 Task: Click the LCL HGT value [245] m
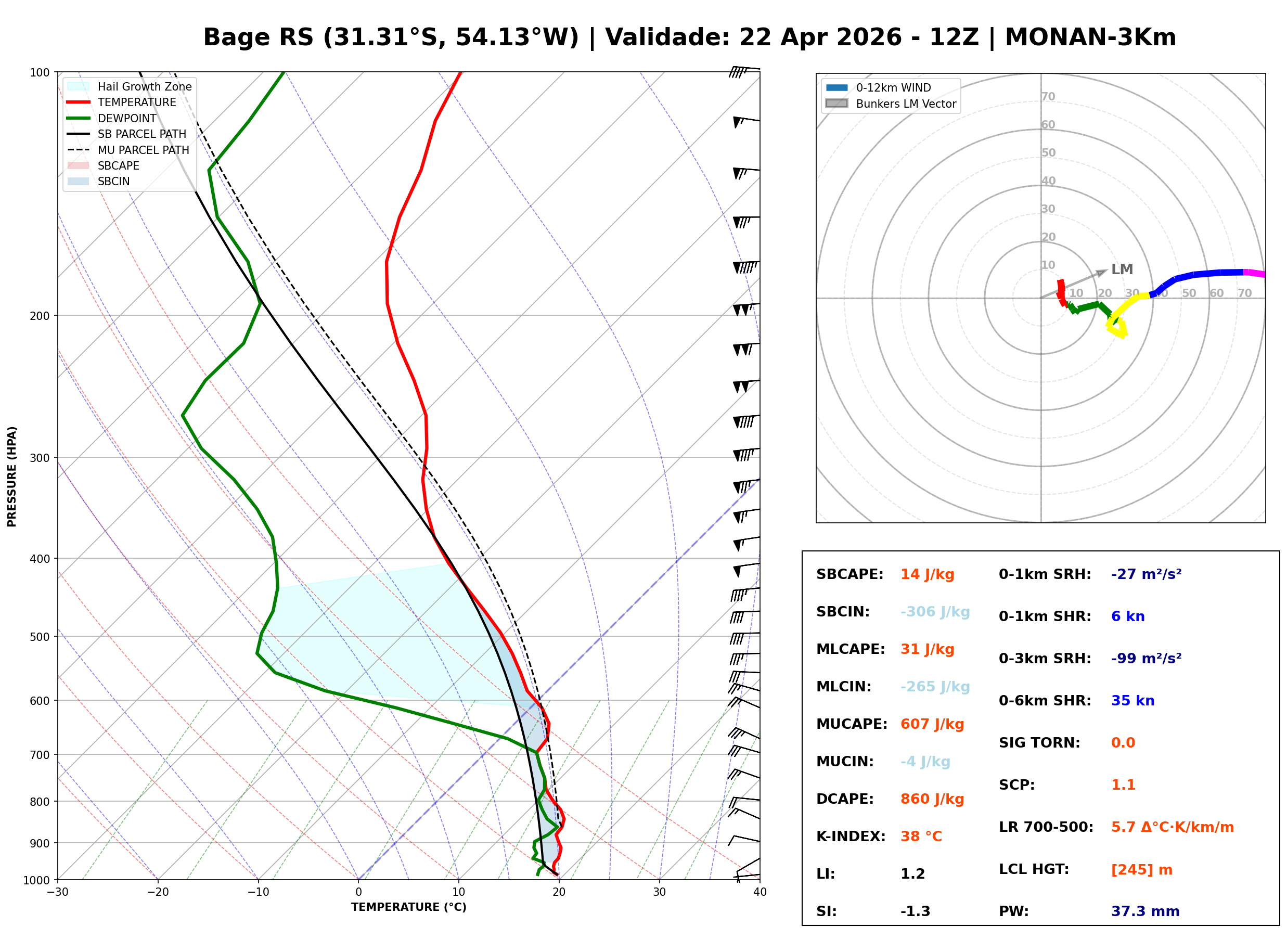tap(1142, 870)
